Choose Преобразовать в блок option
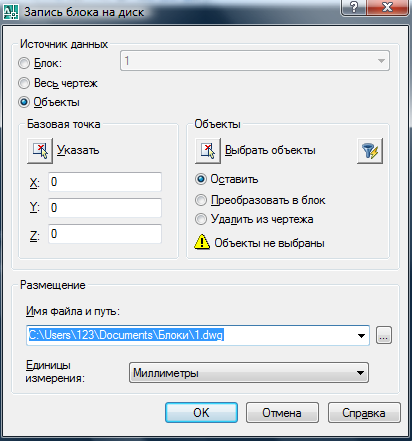The width and height of the screenshot is (412, 441). click(x=201, y=200)
